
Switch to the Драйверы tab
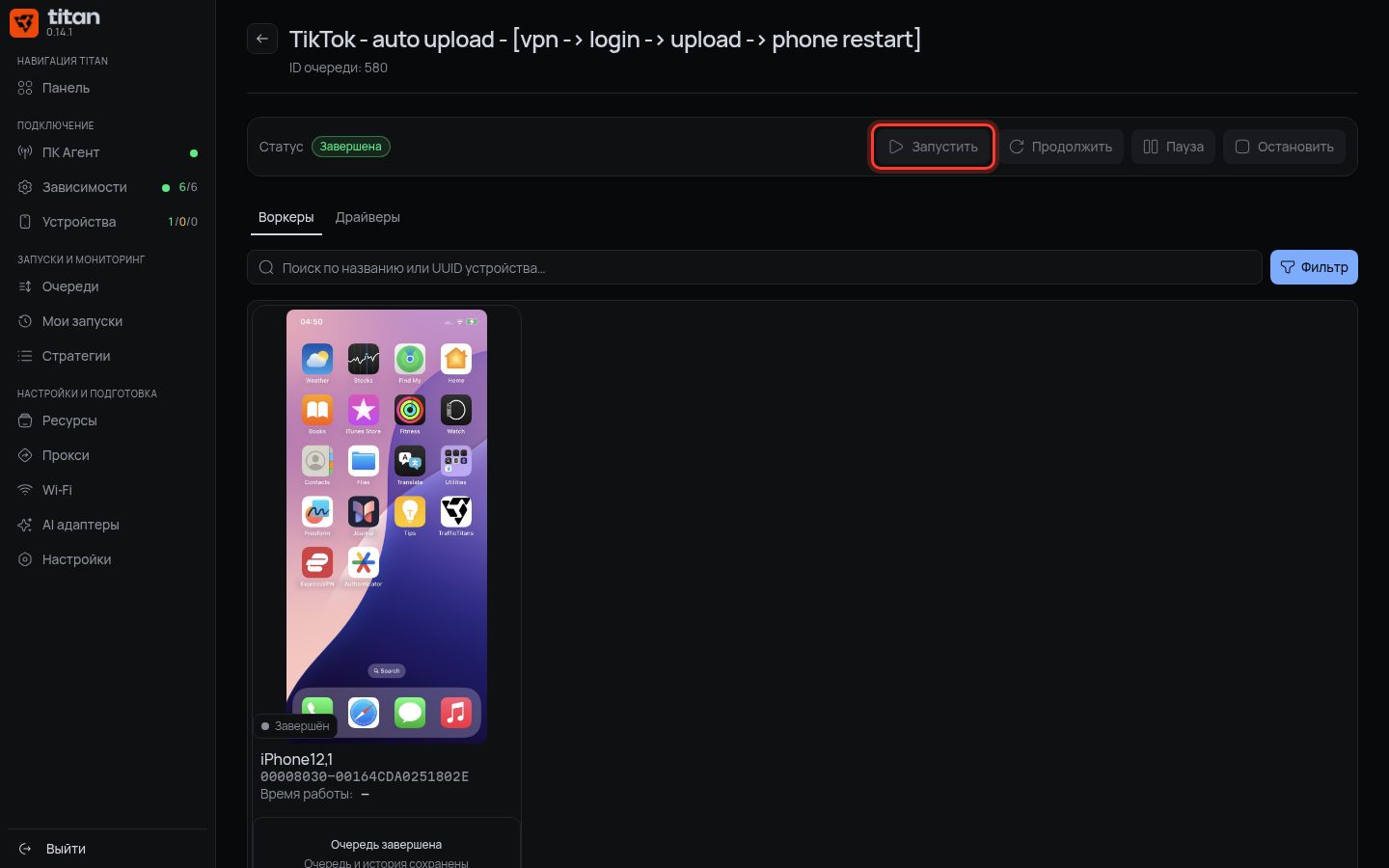pos(368,217)
